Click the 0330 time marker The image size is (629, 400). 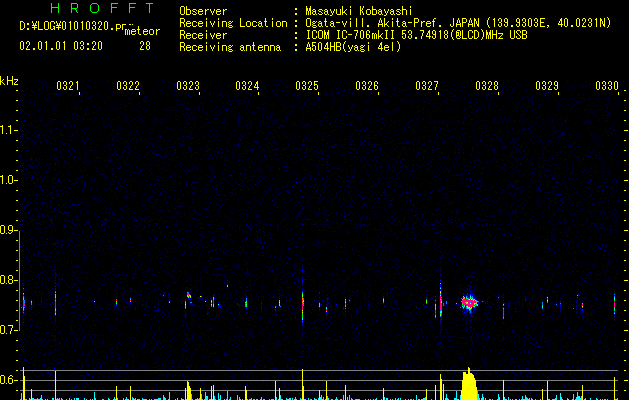click(607, 86)
